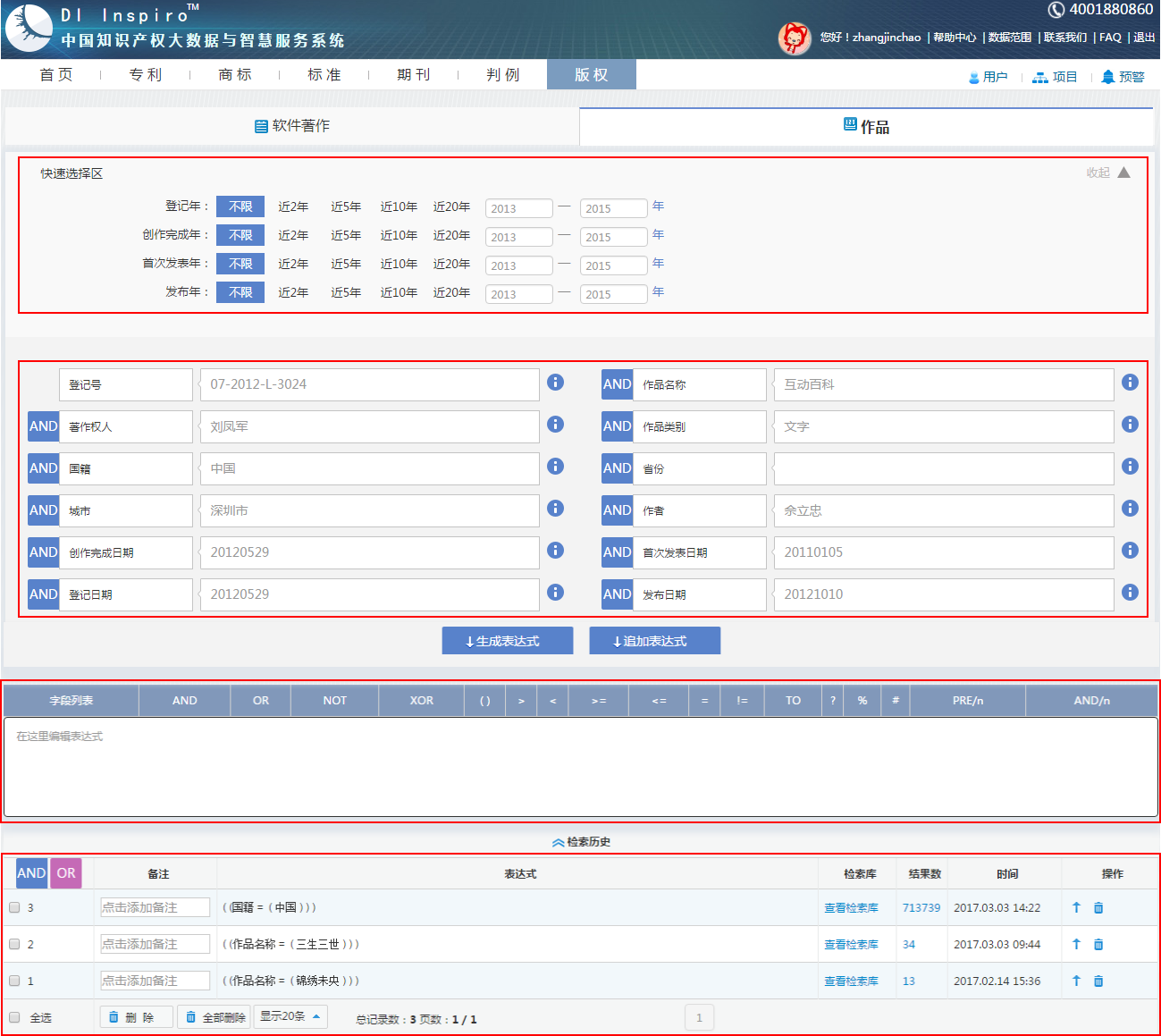The image size is (1161, 1036).
Task: Click the user avatar icon in header
Action: pos(794,38)
